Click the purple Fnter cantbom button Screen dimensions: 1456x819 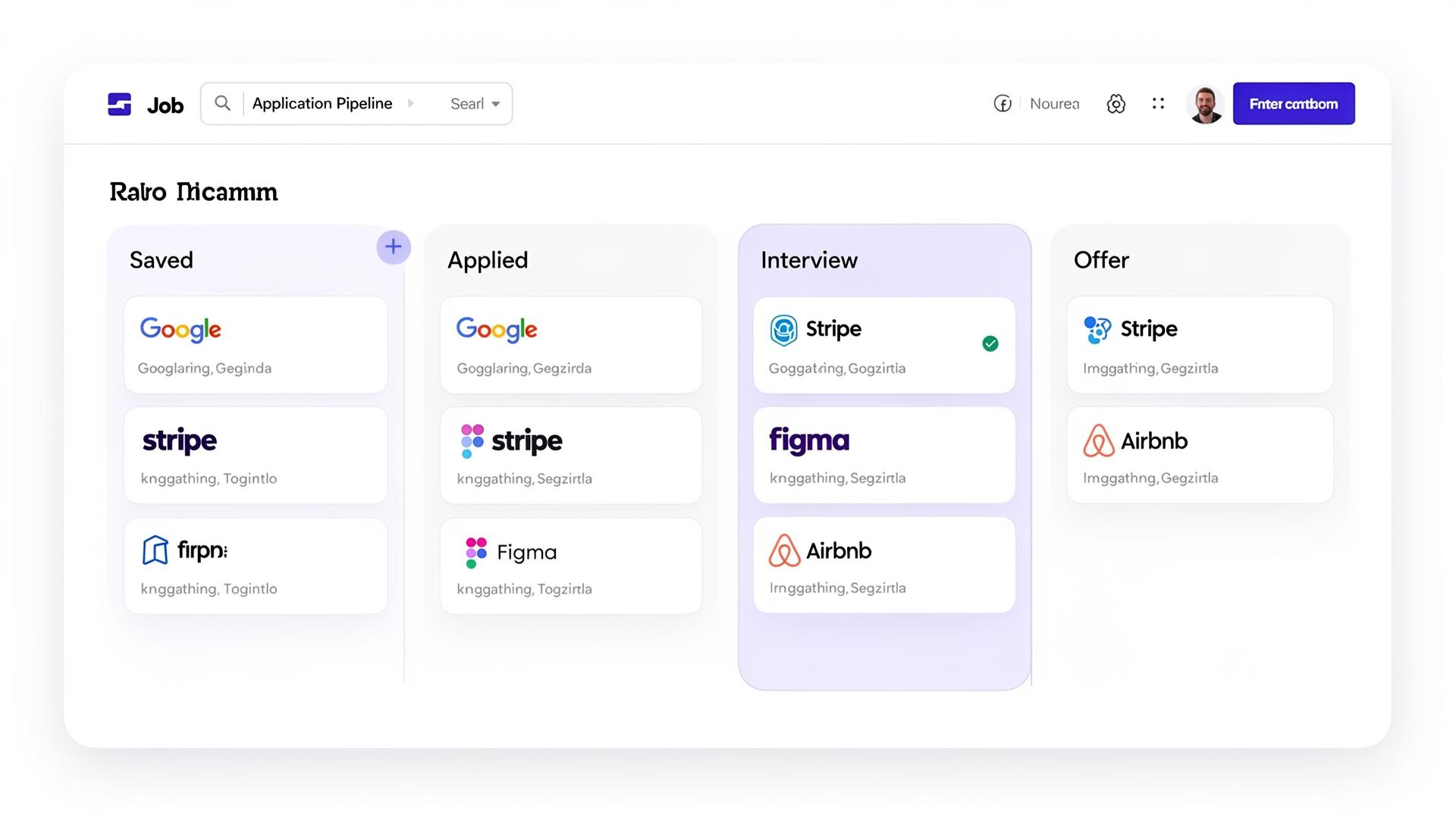1294,104
